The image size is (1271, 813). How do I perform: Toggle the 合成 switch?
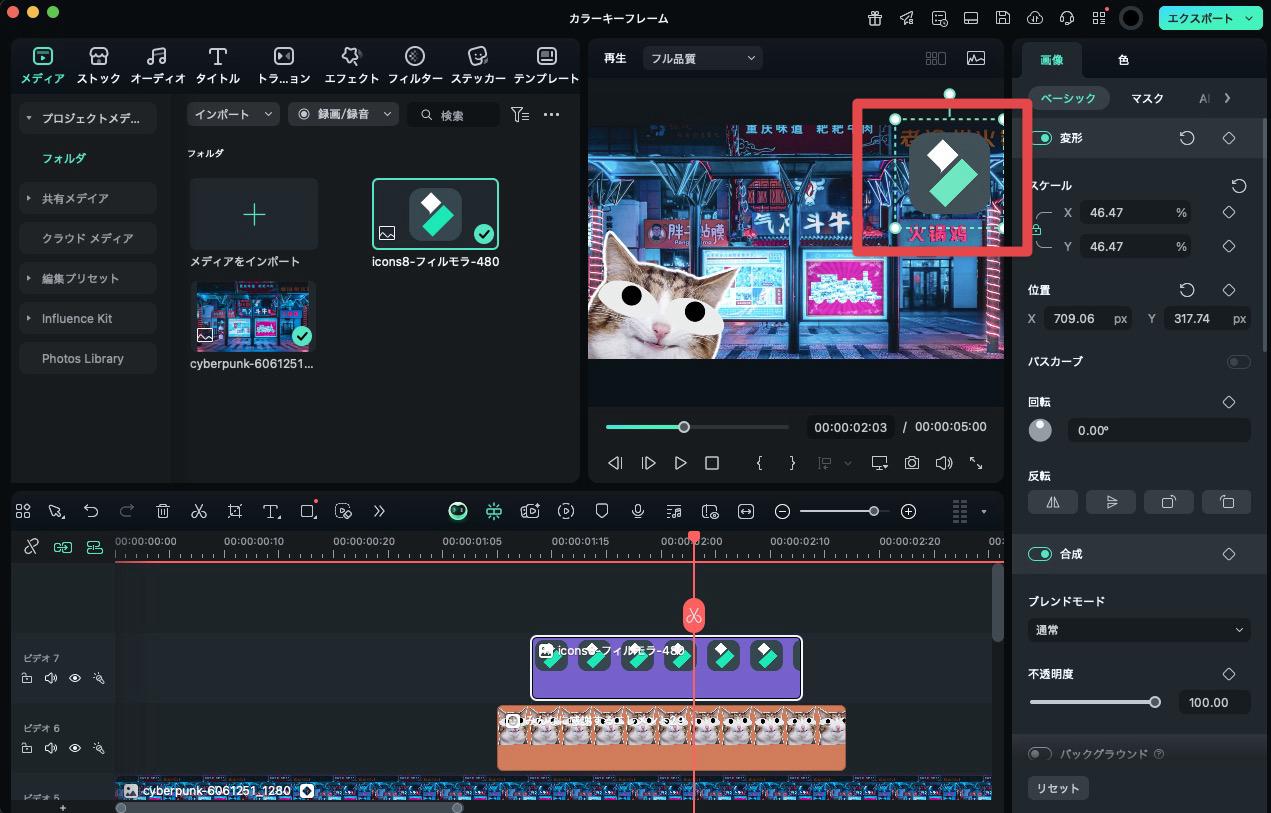[x=1041, y=554]
